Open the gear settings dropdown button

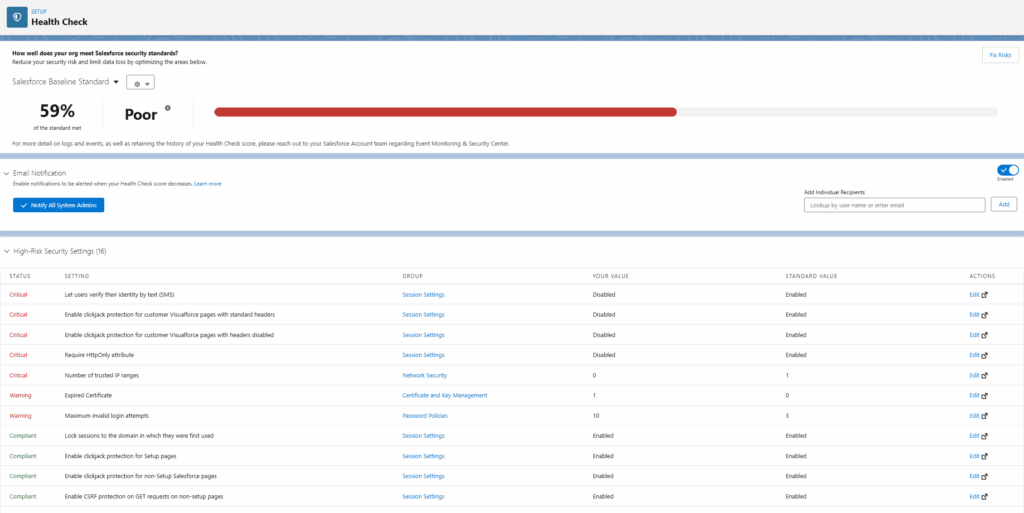(140, 84)
